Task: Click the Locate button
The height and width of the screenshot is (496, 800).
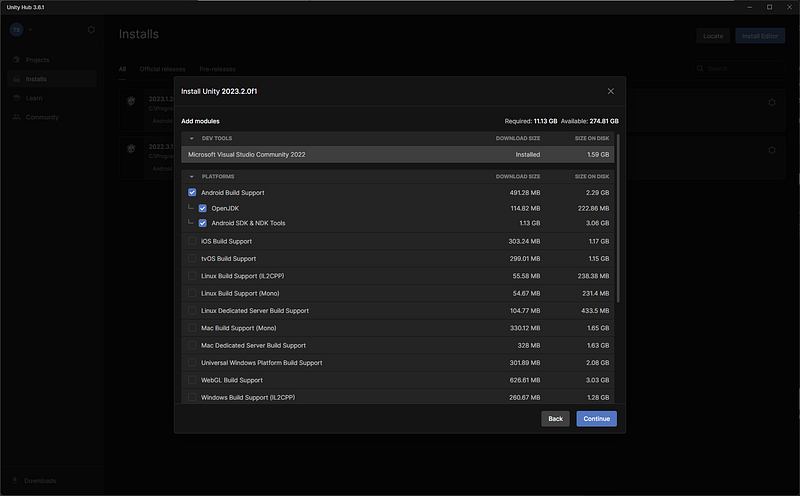Action: pos(713,36)
